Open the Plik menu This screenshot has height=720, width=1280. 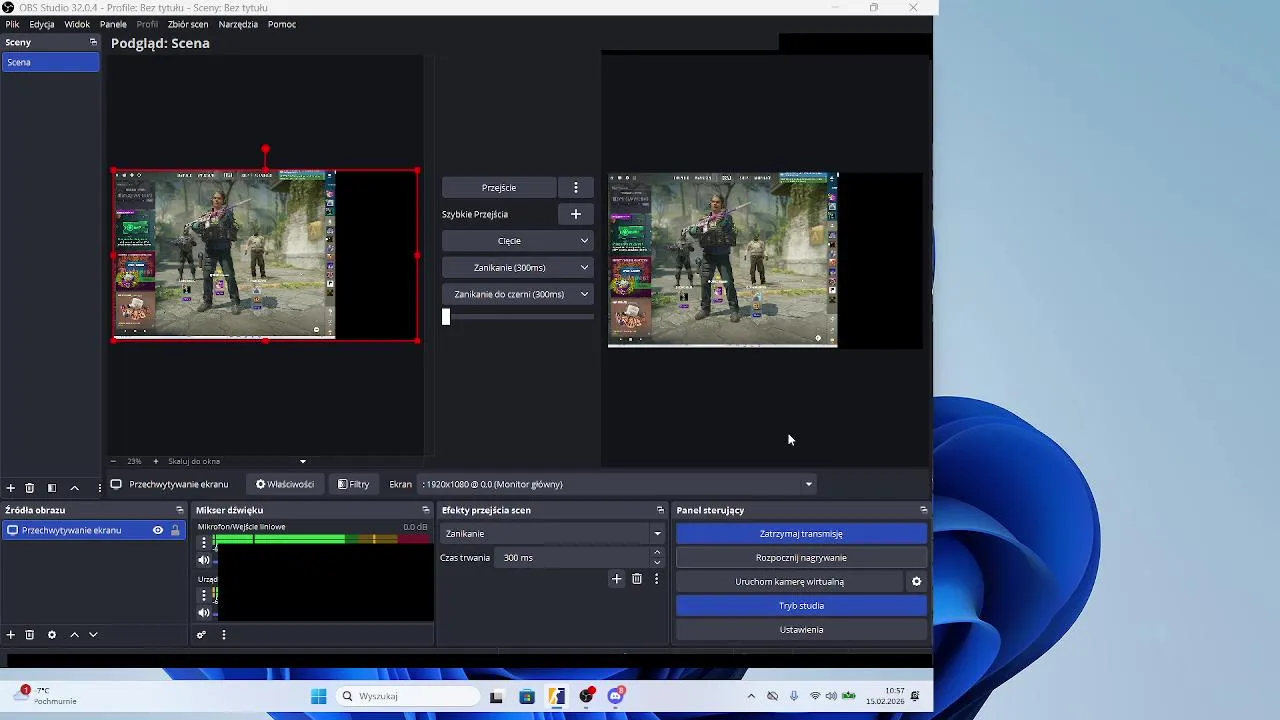pos(12,24)
